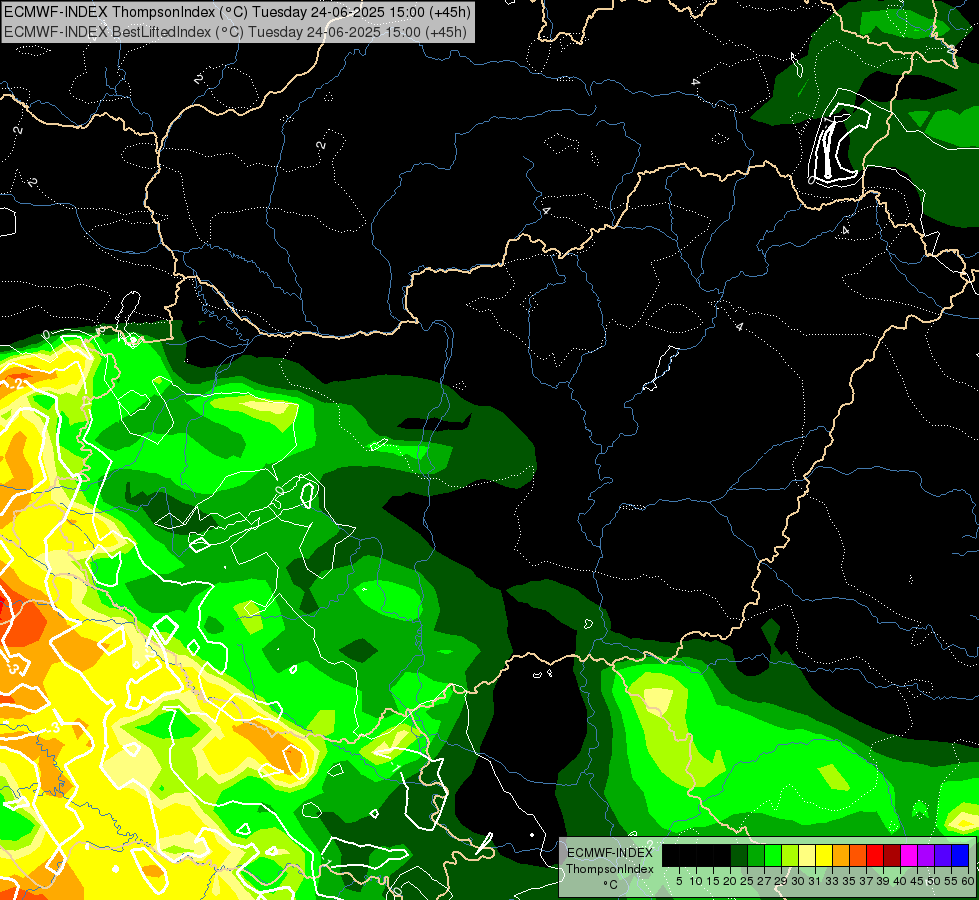979x900 pixels.
Task: Click the blue 55–60 legend swatch
Action: coord(960,855)
